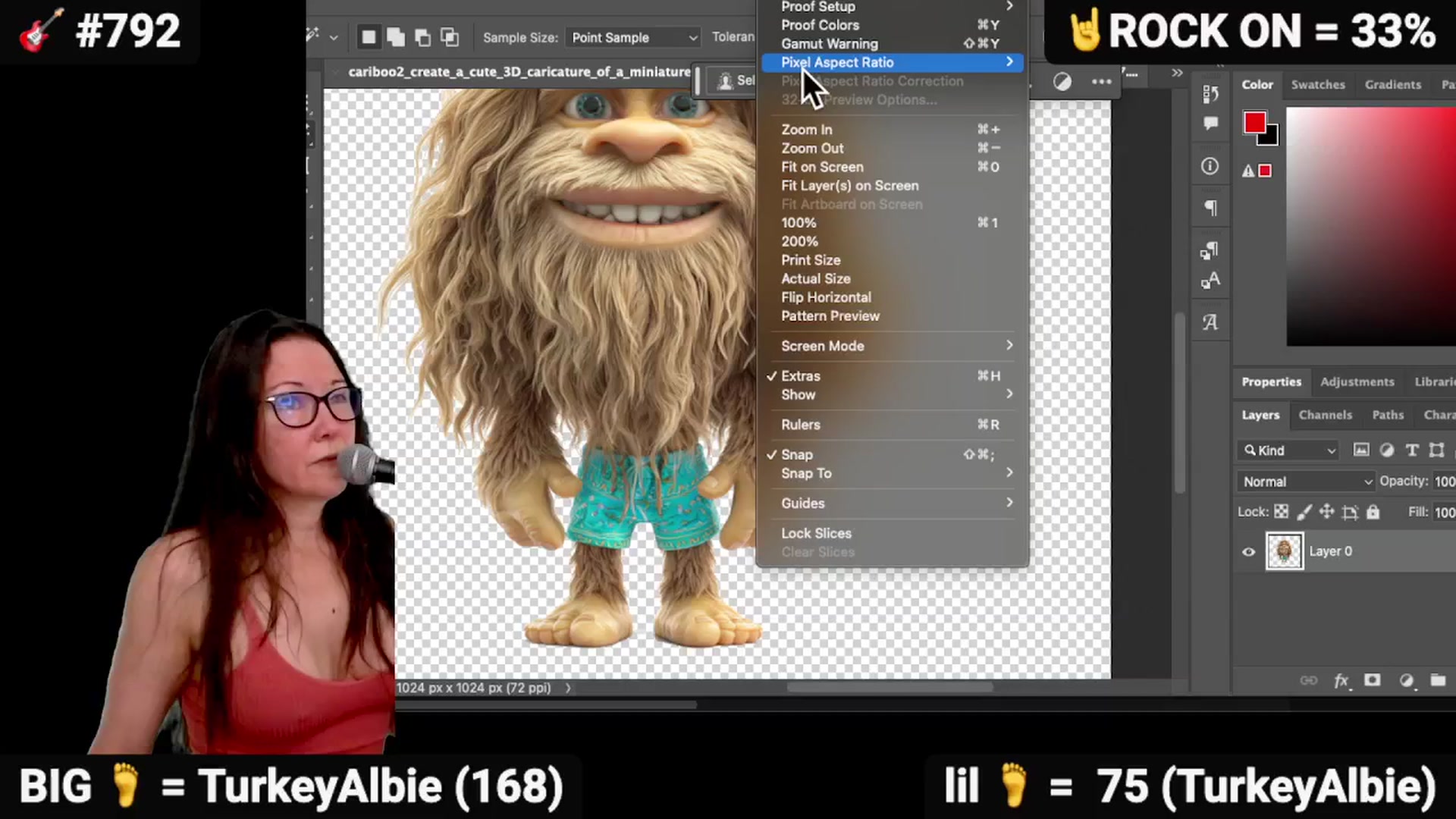The width and height of the screenshot is (1456, 819).
Task: Click the background black color swatch
Action: pyautogui.click(x=1270, y=137)
